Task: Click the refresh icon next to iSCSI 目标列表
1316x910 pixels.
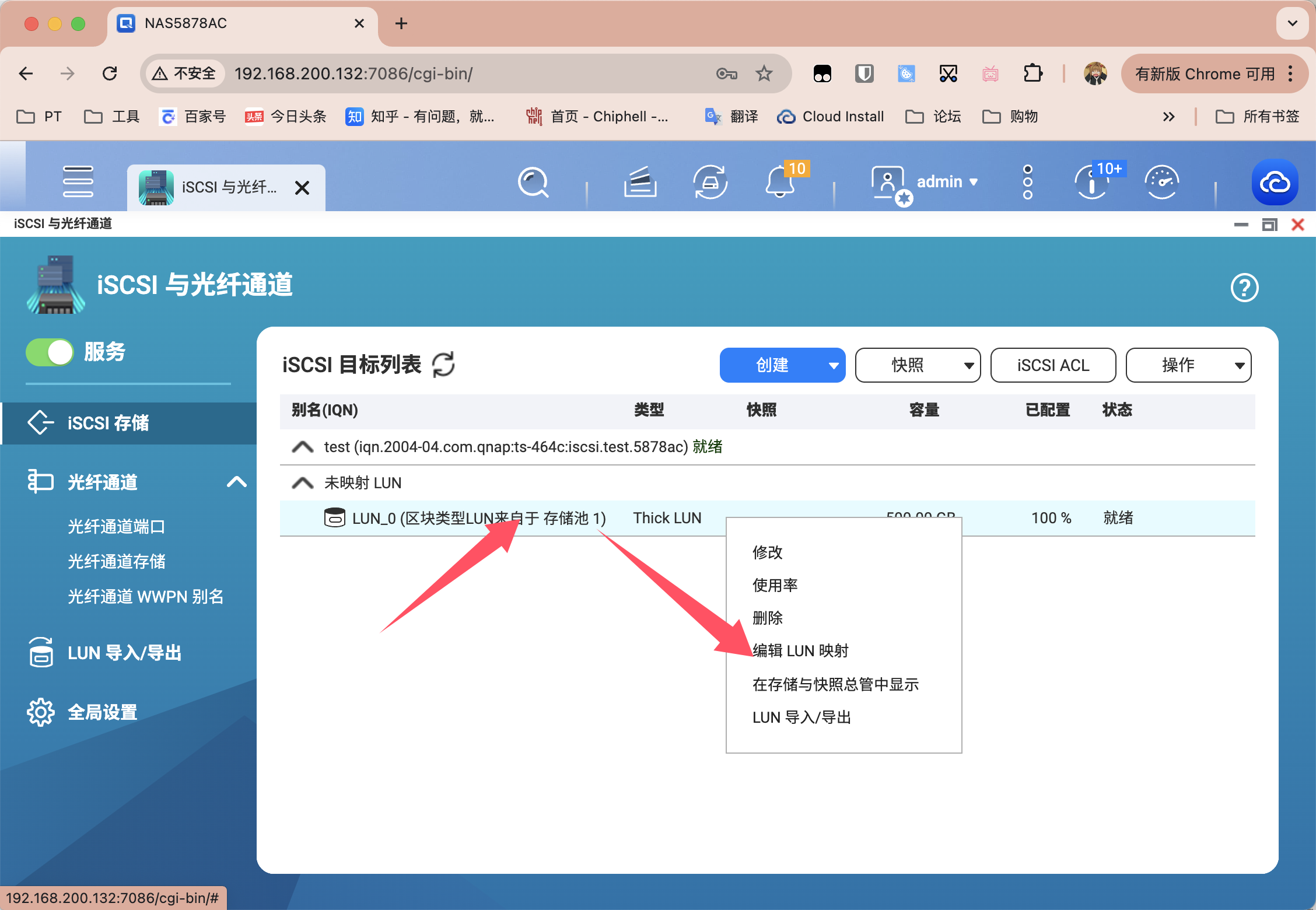Action: coord(446,364)
